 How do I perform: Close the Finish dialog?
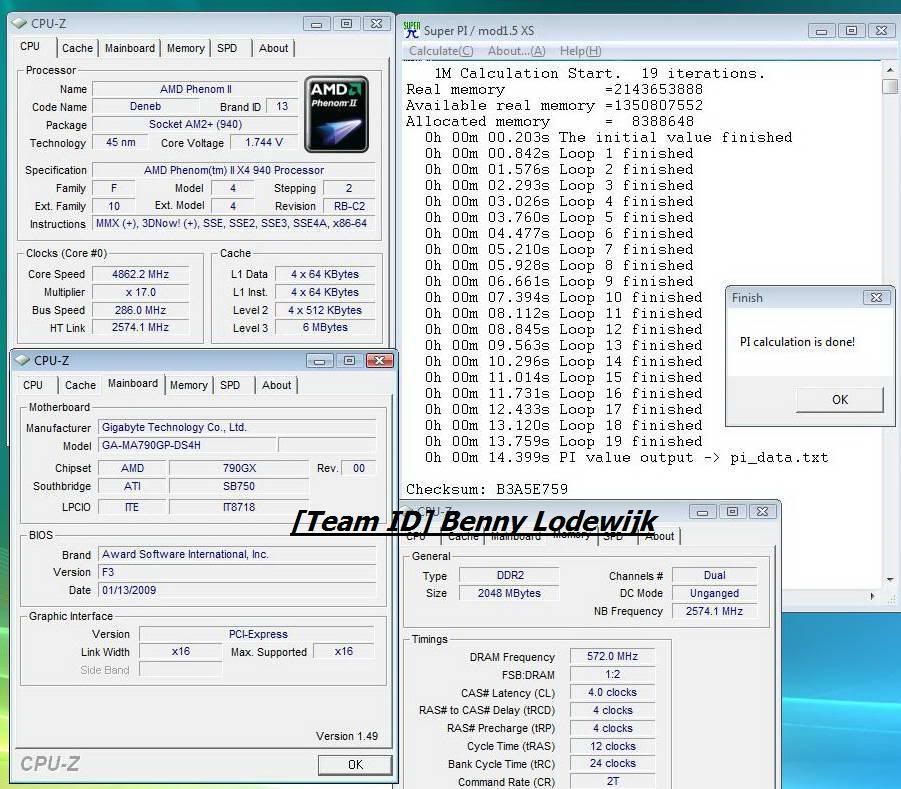point(876,297)
